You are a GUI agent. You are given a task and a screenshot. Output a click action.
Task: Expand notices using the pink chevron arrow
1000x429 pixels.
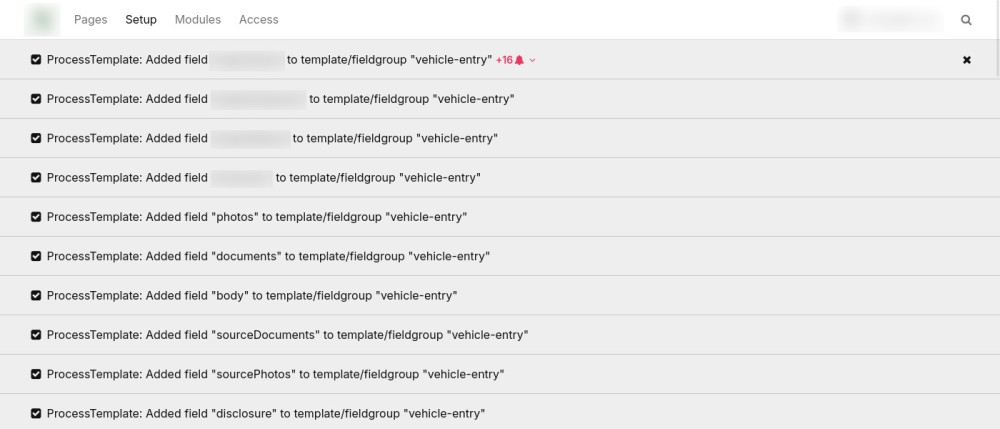[x=533, y=60]
